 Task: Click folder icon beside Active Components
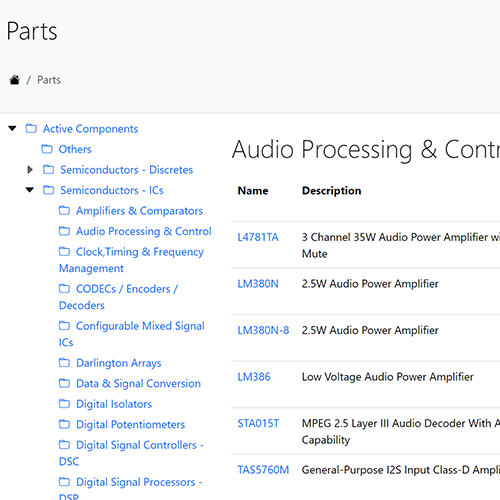point(31,128)
